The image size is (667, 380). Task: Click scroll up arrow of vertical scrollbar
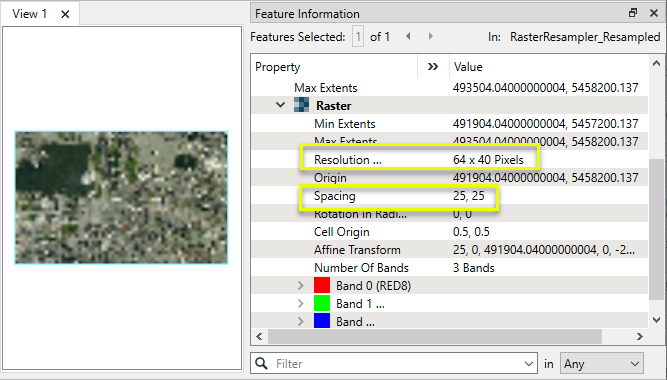[656, 63]
